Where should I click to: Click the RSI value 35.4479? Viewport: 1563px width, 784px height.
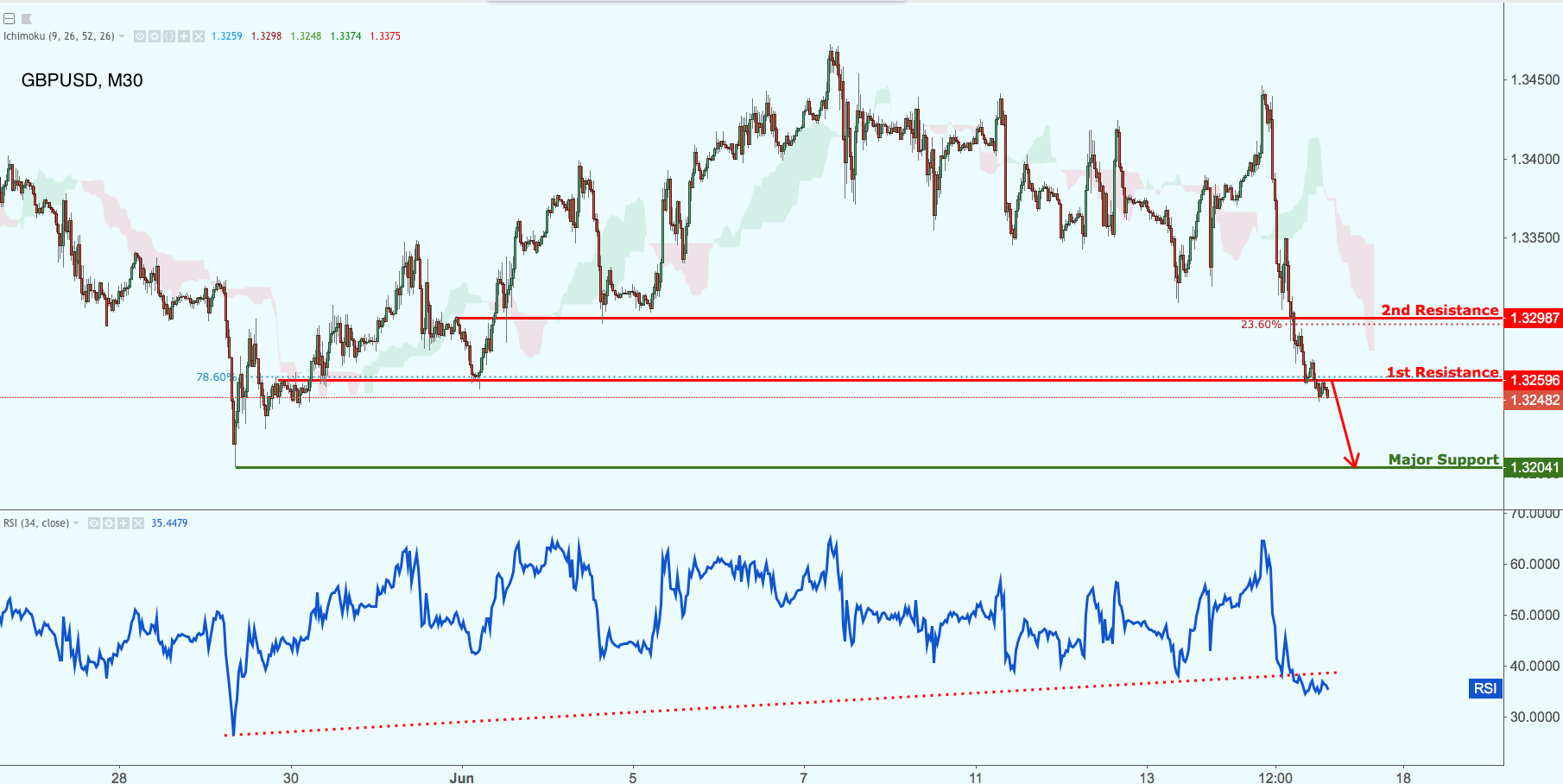coord(169,523)
